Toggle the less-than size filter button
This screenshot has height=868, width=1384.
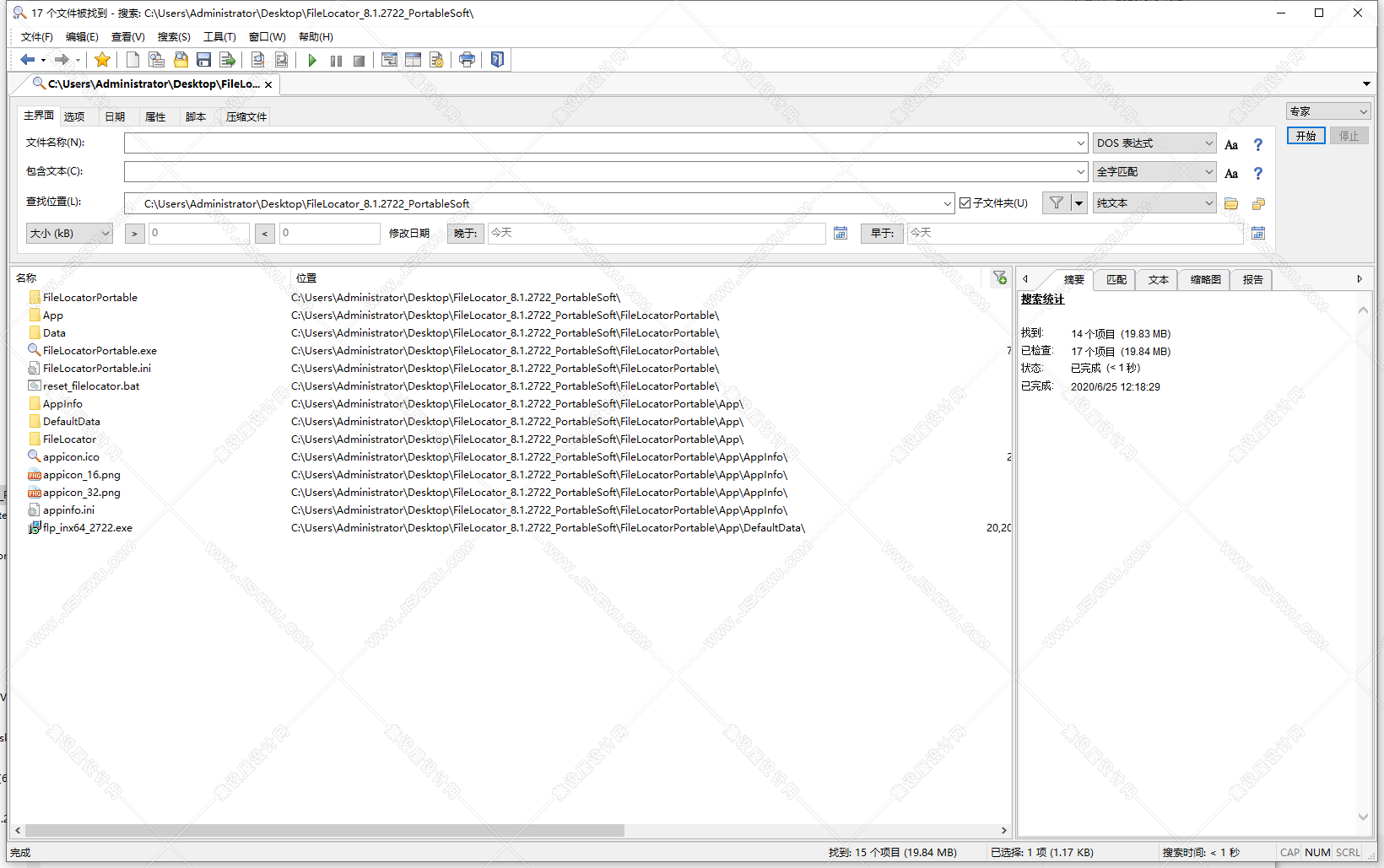tap(265, 233)
